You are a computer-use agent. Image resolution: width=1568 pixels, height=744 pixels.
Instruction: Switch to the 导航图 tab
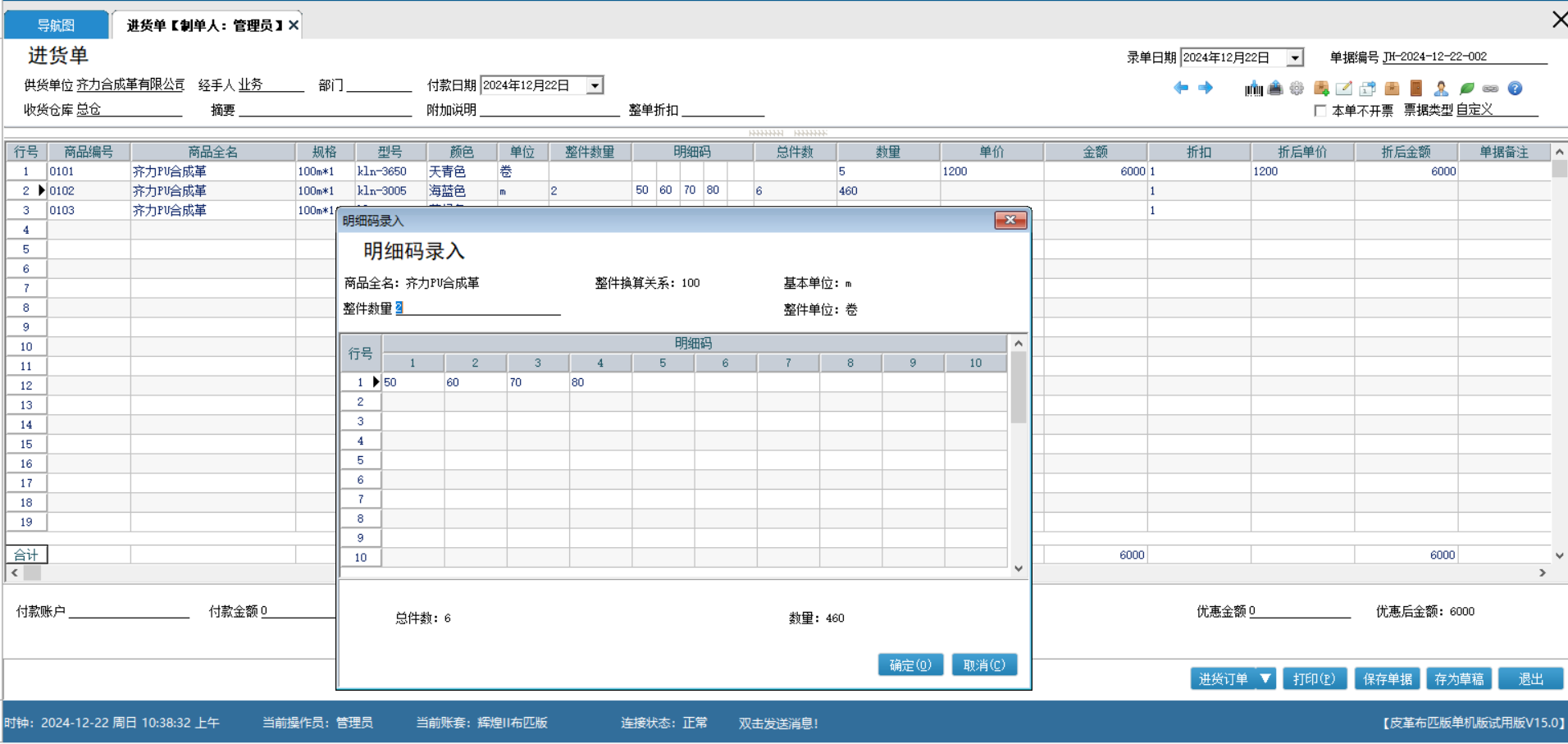coord(56,25)
